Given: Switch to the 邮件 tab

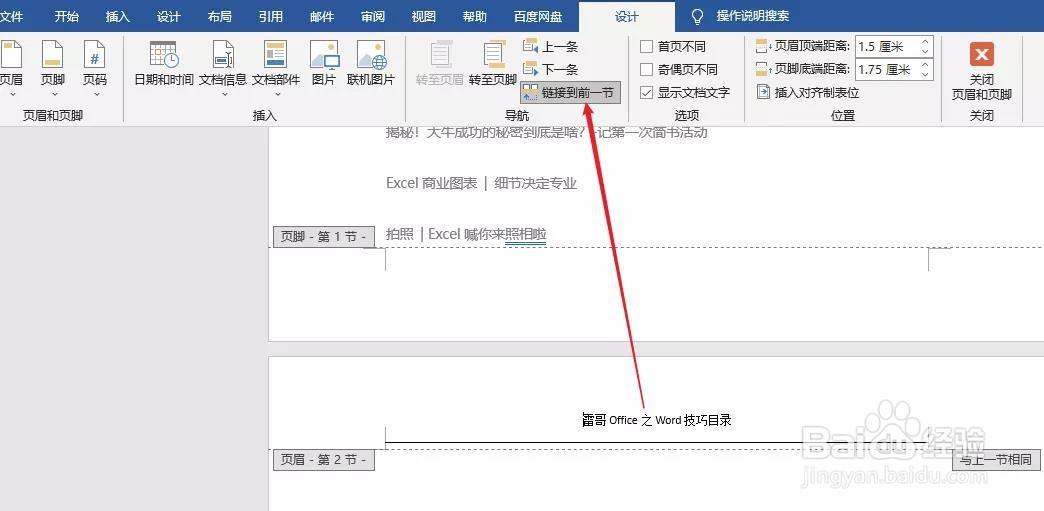Looking at the screenshot, I should click(322, 17).
